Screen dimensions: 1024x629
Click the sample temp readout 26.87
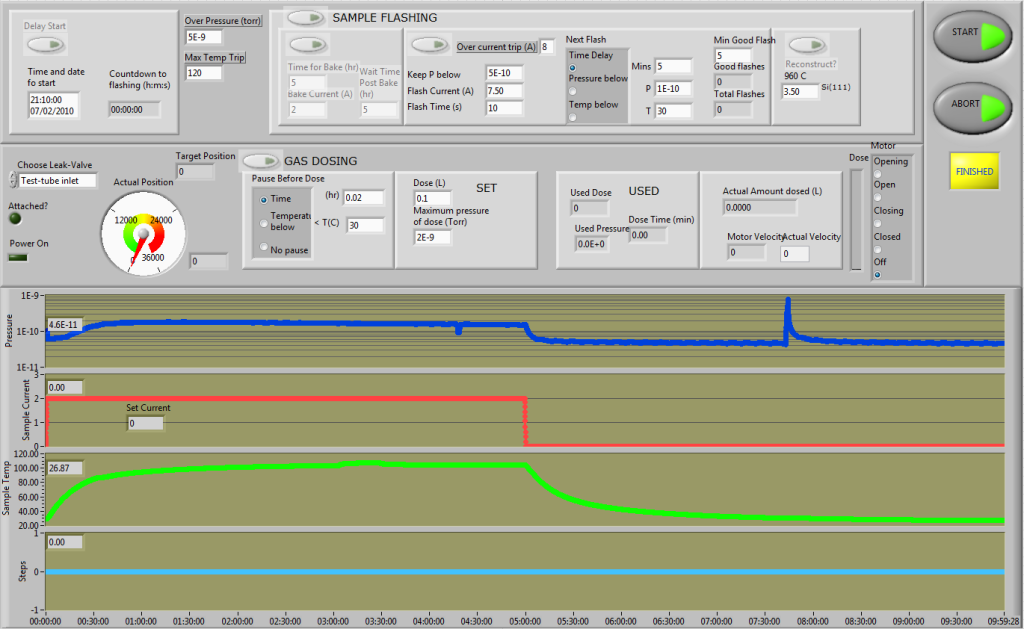[64, 468]
